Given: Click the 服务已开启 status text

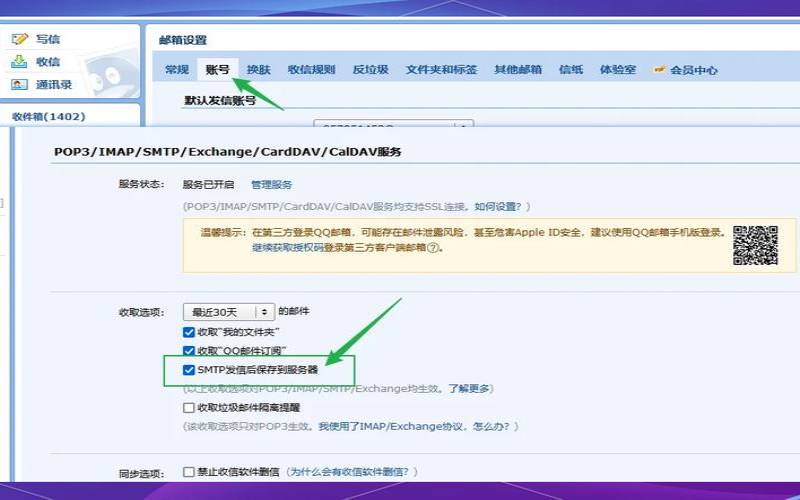Looking at the screenshot, I should 208,185.
